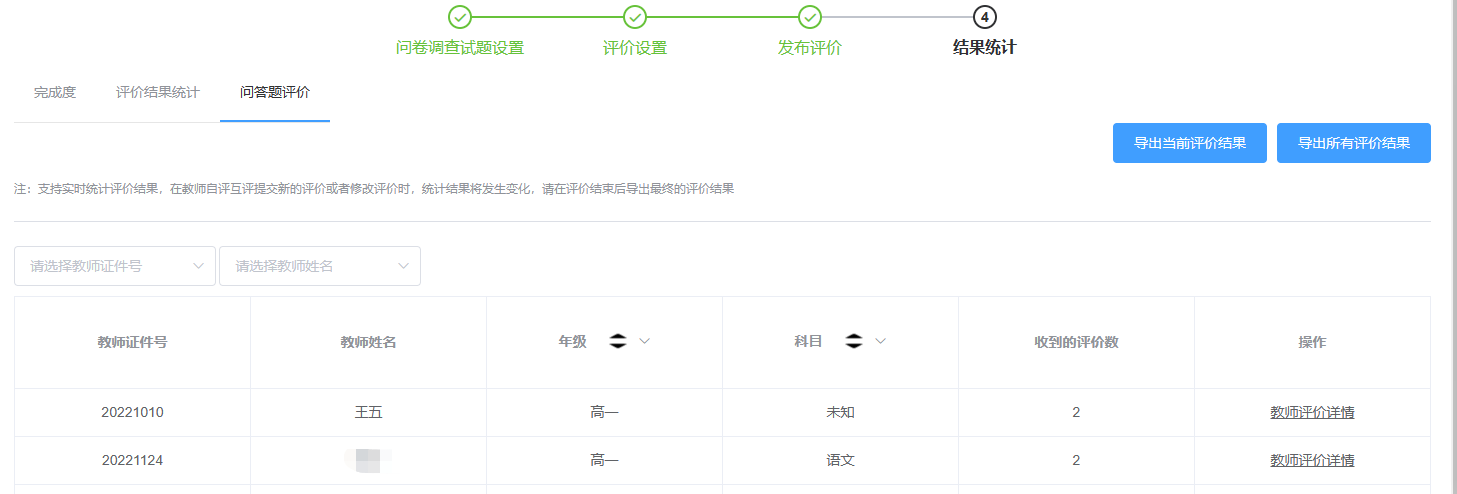Sort the table by 年级 column
The width and height of the screenshot is (1457, 494).
pos(618,342)
